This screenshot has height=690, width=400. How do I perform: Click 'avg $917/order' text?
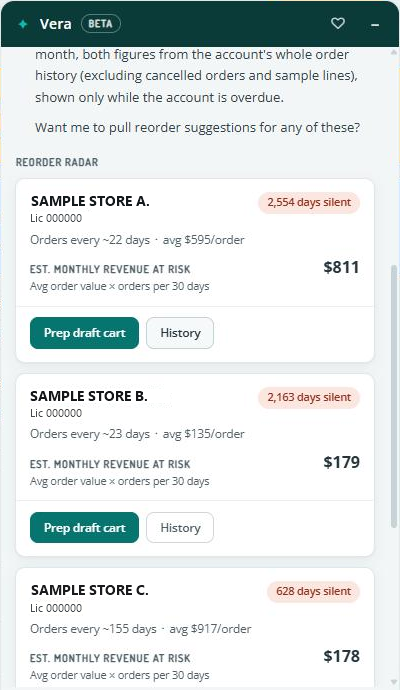tap(210, 629)
